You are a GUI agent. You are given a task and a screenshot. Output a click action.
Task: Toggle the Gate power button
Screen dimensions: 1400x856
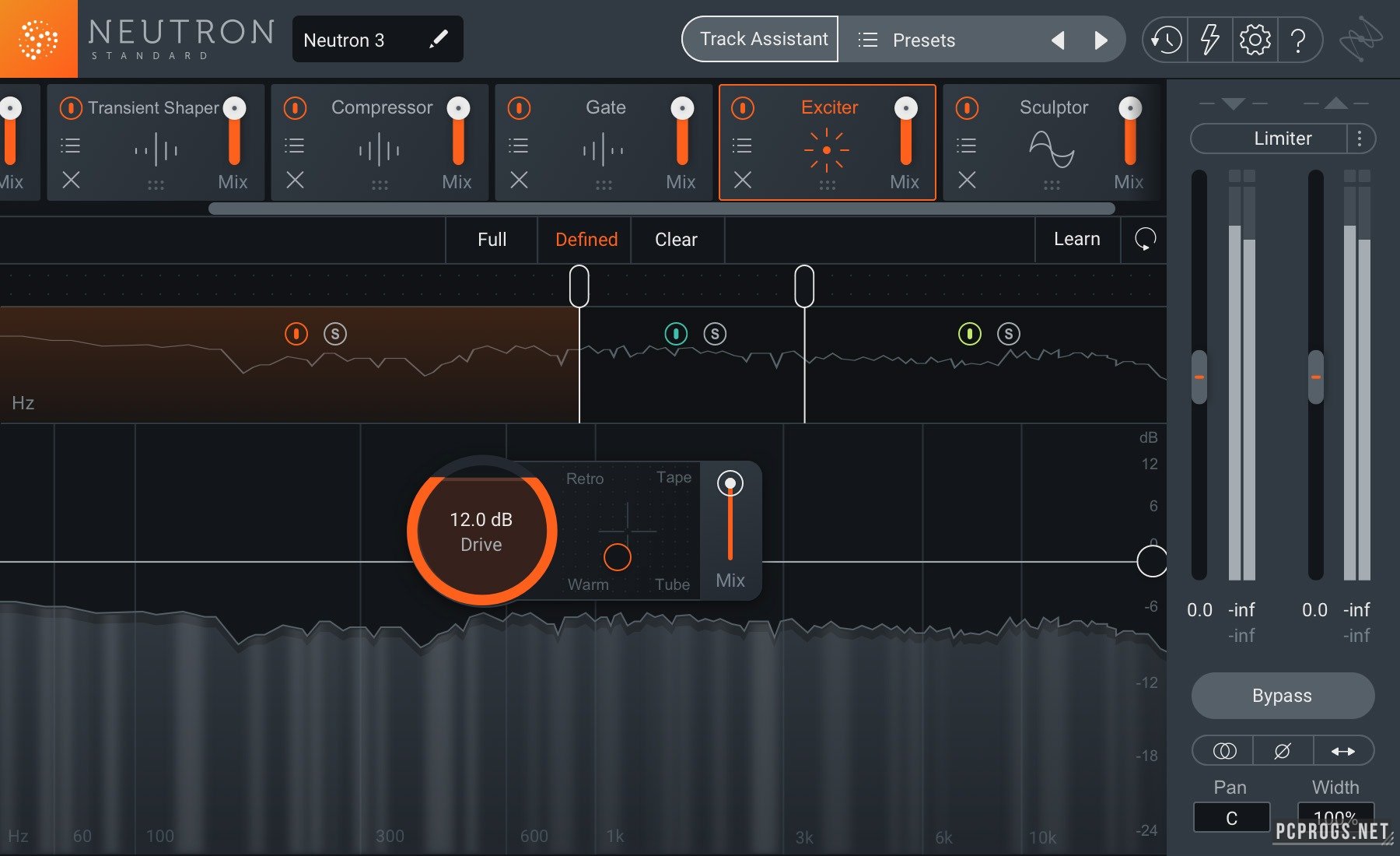(x=519, y=107)
